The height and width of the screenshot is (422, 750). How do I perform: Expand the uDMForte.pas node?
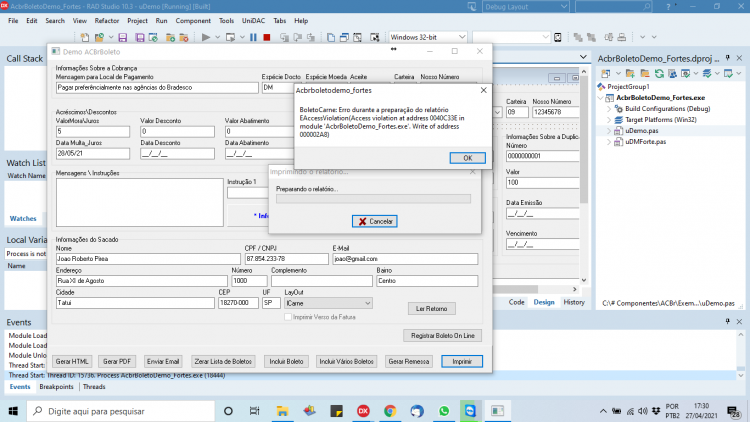click(x=609, y=142)
